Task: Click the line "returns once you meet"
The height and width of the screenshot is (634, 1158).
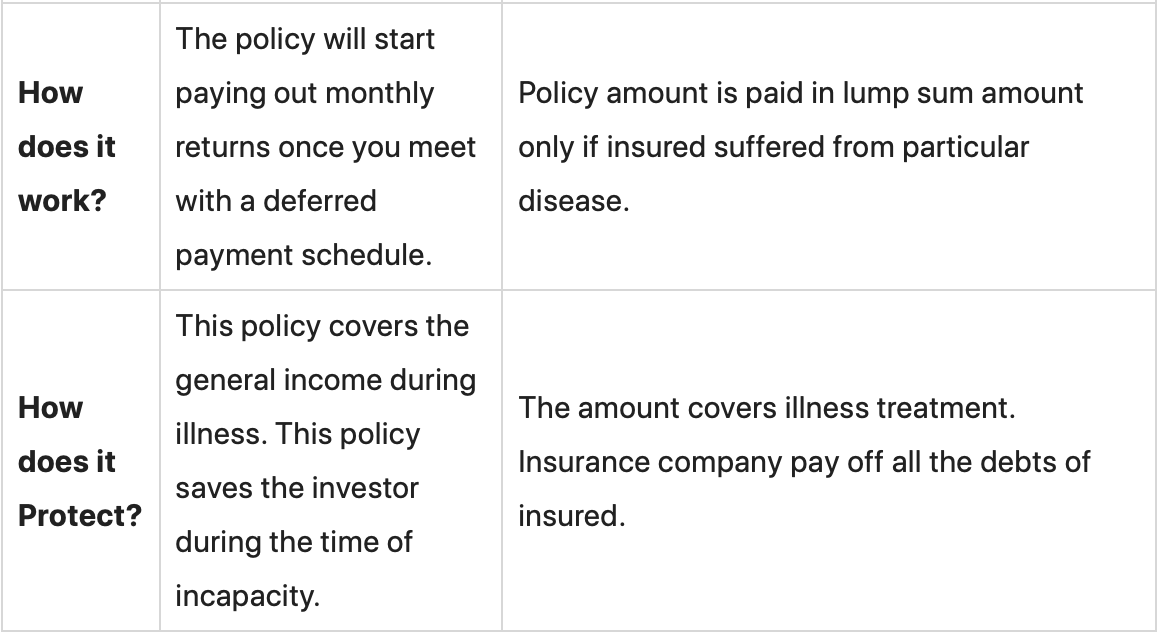Action: (325, 148)
